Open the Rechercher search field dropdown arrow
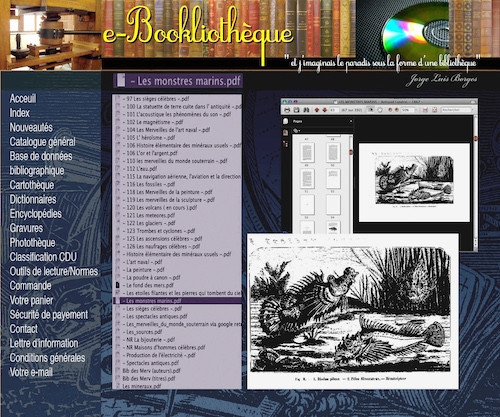Image resolution: width=500 pixels, height=417 pixels. coord(472,110)
